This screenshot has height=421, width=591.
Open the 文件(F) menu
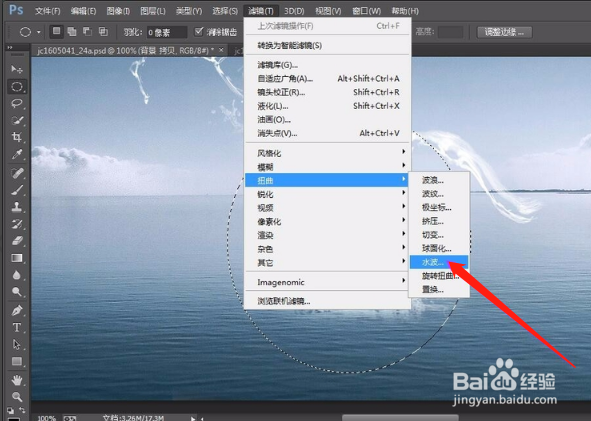(x=47, y=11)
